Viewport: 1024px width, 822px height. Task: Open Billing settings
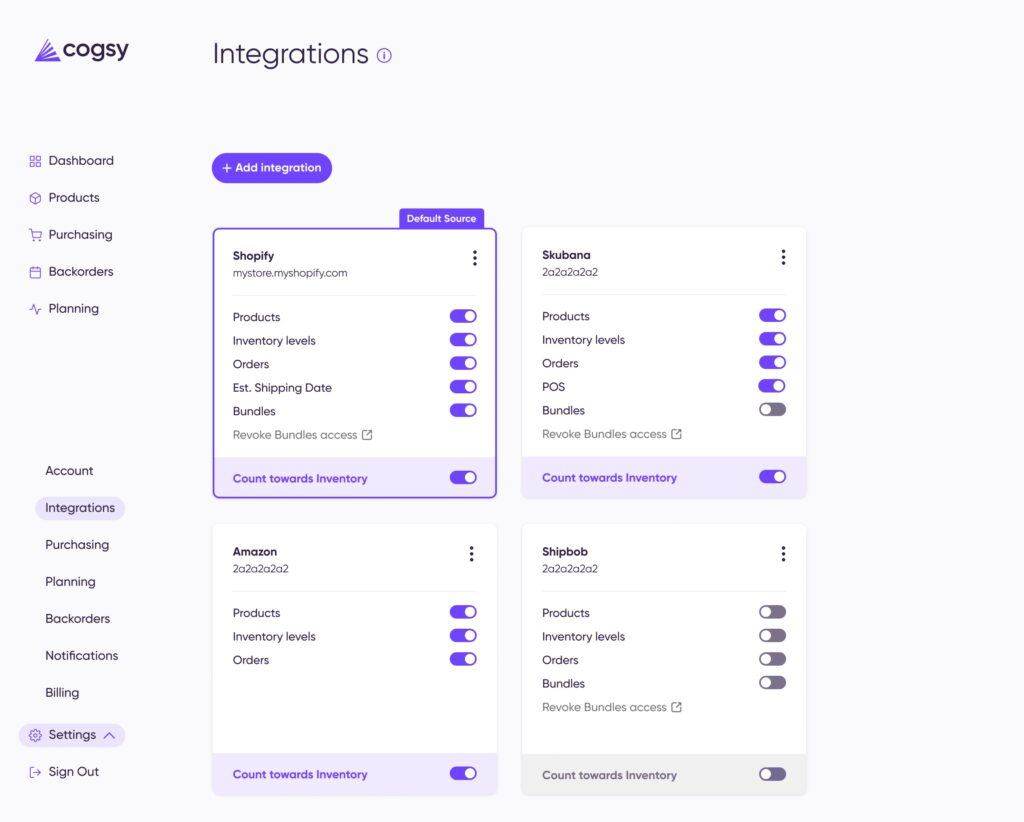[62, 693]
